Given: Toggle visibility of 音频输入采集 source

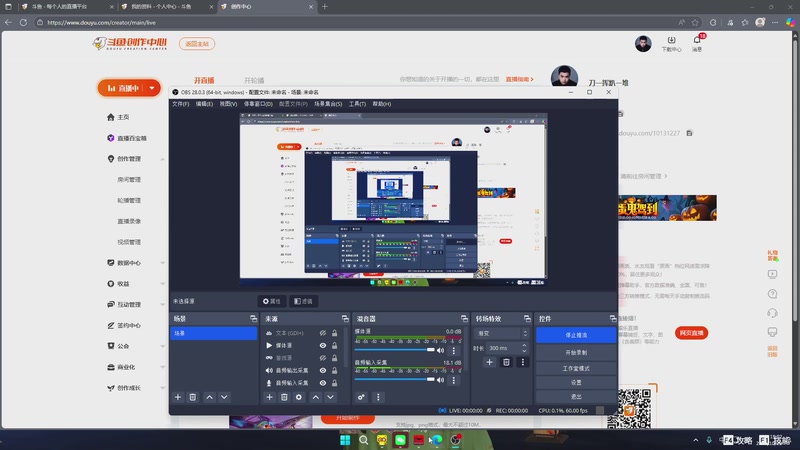Looking at the screenshot, I should pyautogui.click(x=323, y=383).
